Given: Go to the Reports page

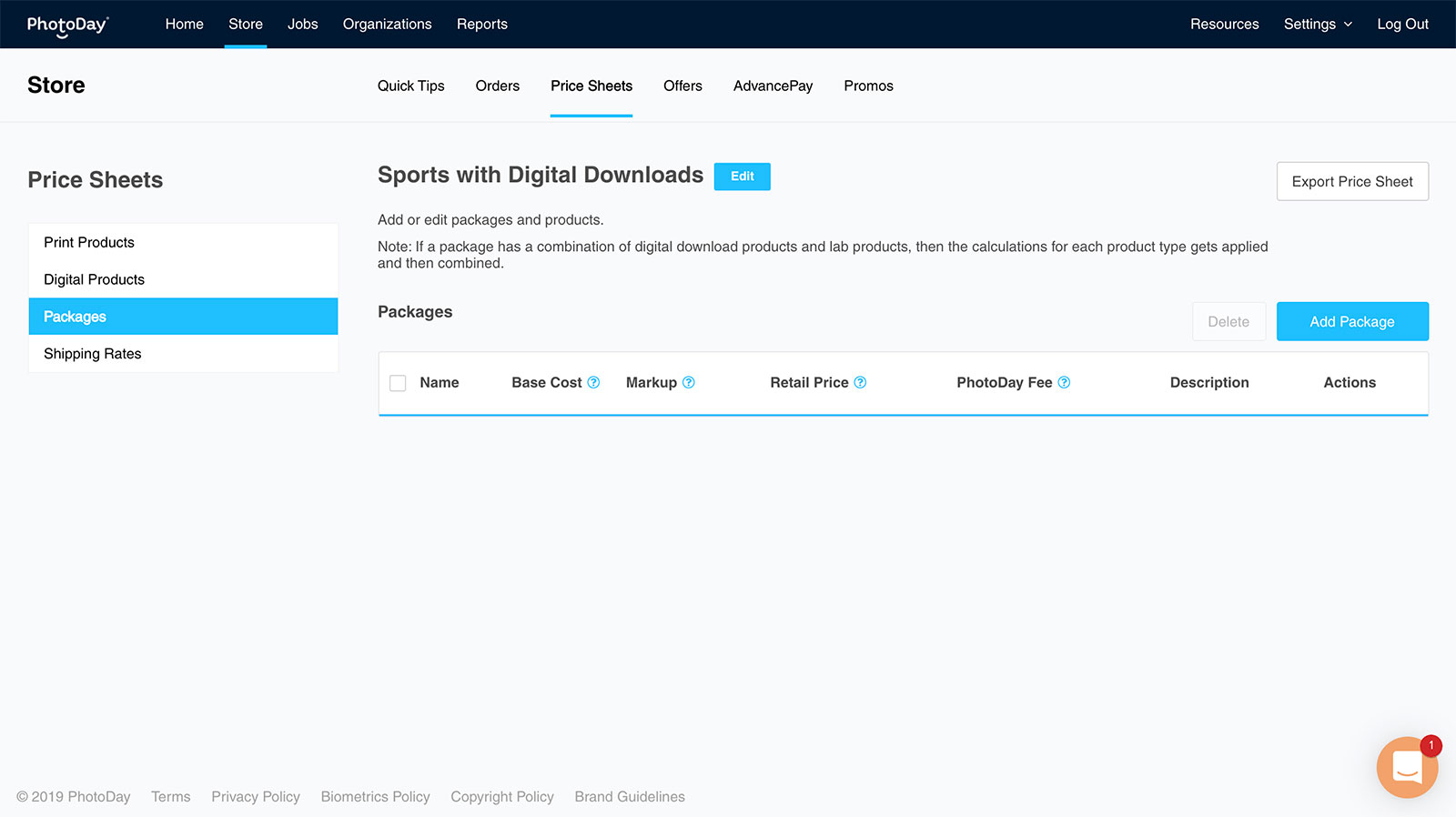Looking at the screenshot, I should [x=482, y=25].
